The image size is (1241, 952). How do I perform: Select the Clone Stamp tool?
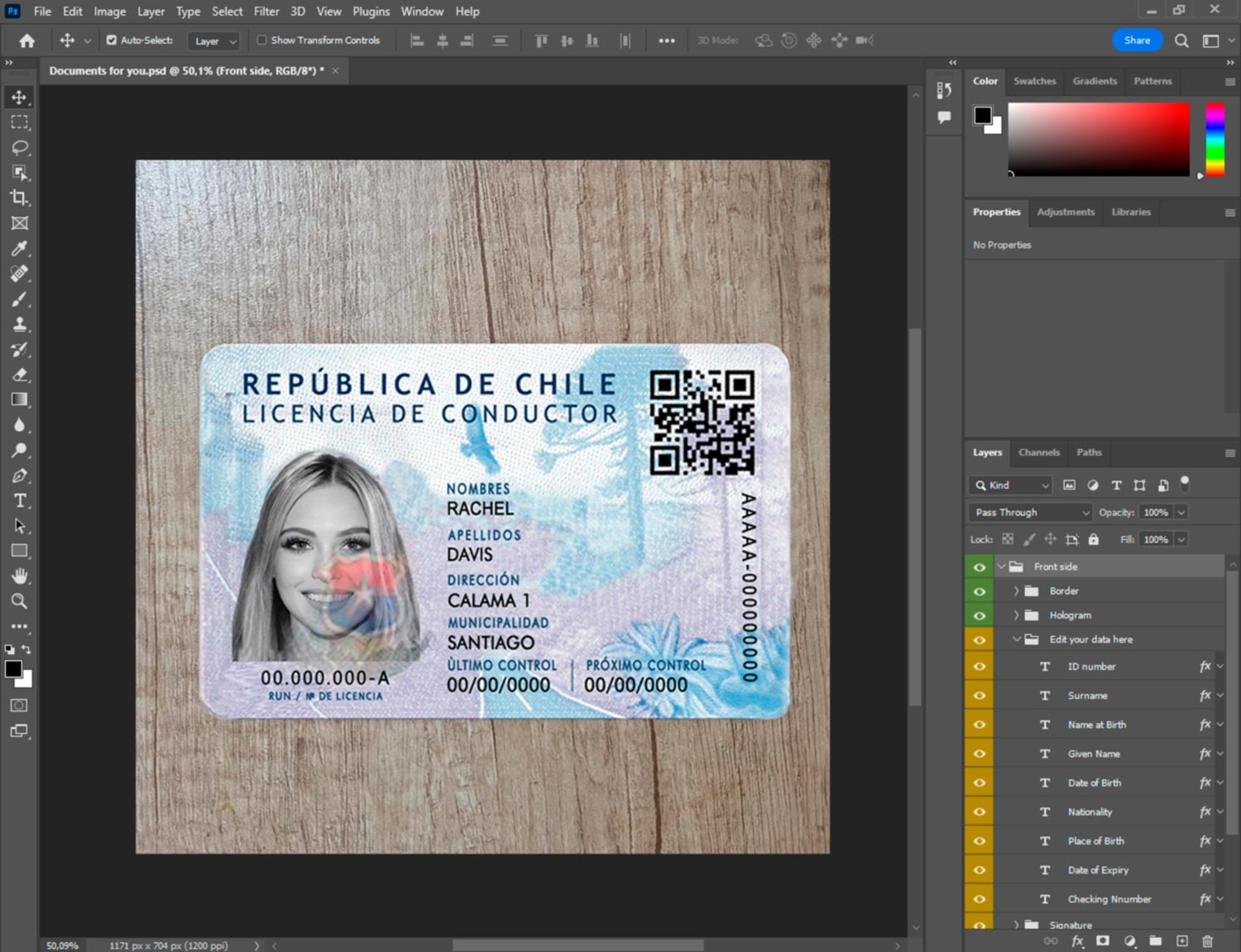19,324
